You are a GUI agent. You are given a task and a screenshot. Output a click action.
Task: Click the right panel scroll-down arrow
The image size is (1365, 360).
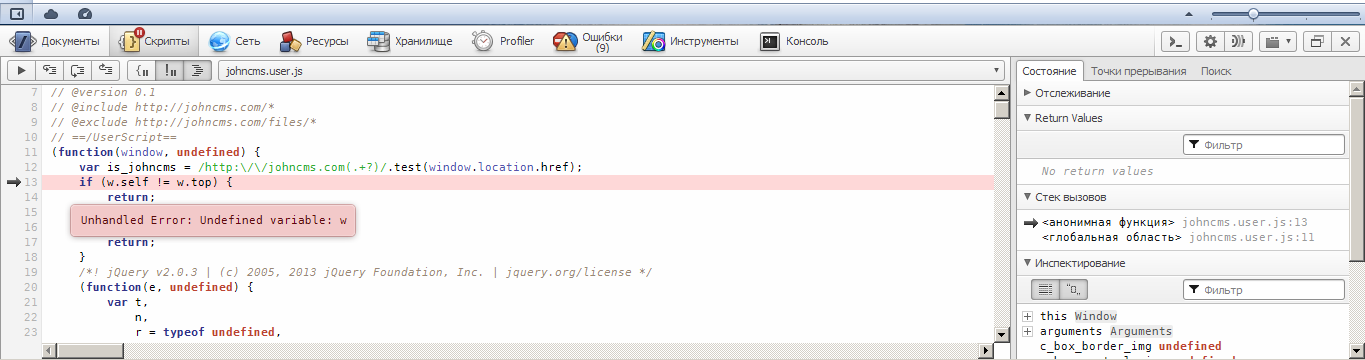(x=1356, y=351)
